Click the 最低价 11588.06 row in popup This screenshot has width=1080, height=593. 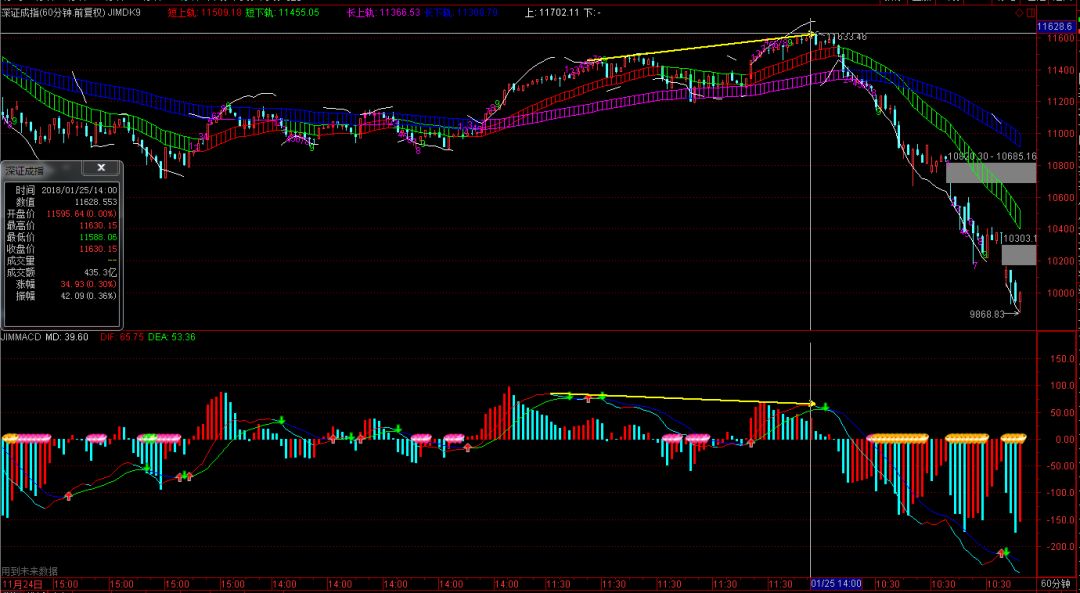pos(63,237)
